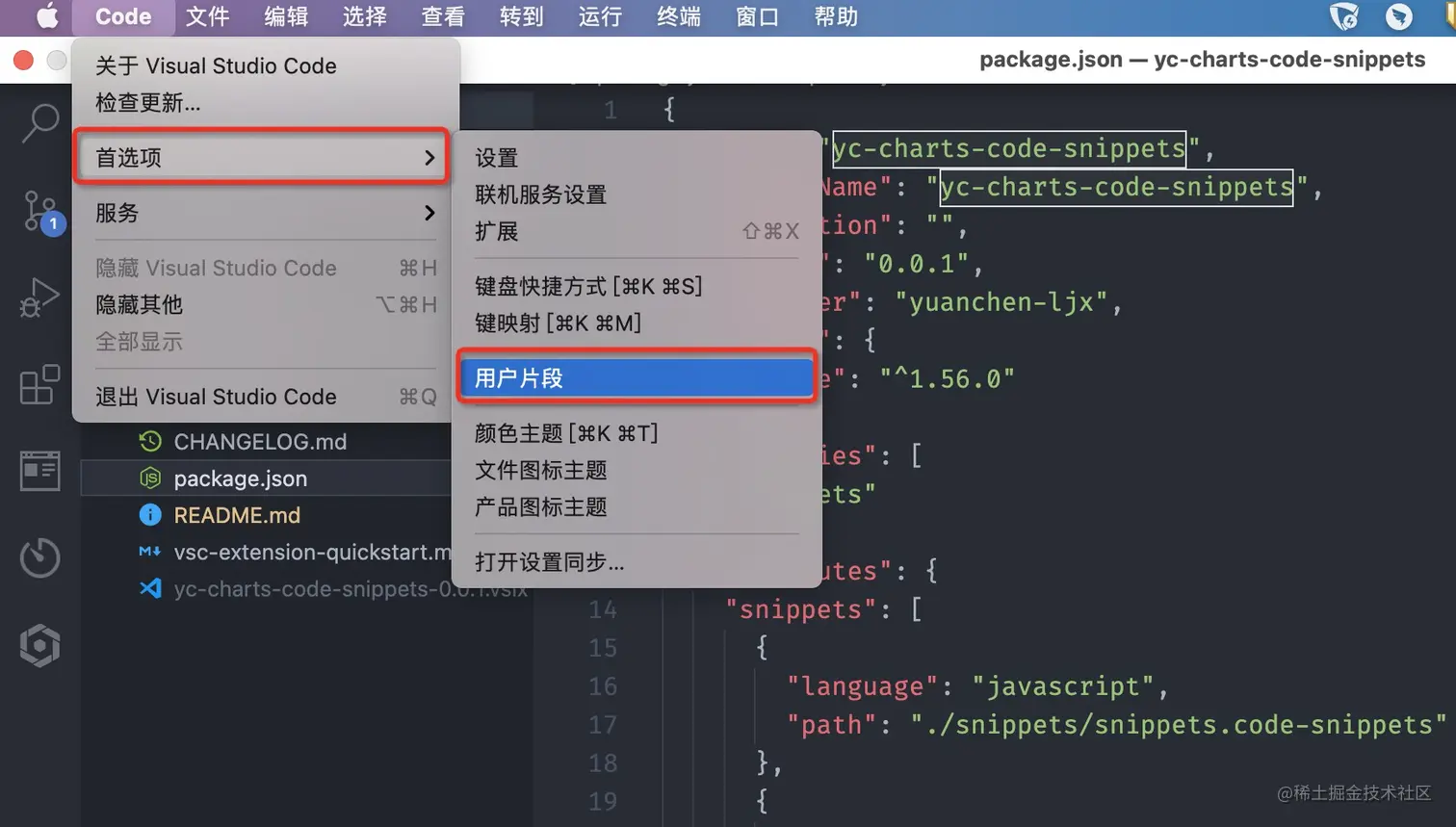Expand the 首选项 submenu

262,157
